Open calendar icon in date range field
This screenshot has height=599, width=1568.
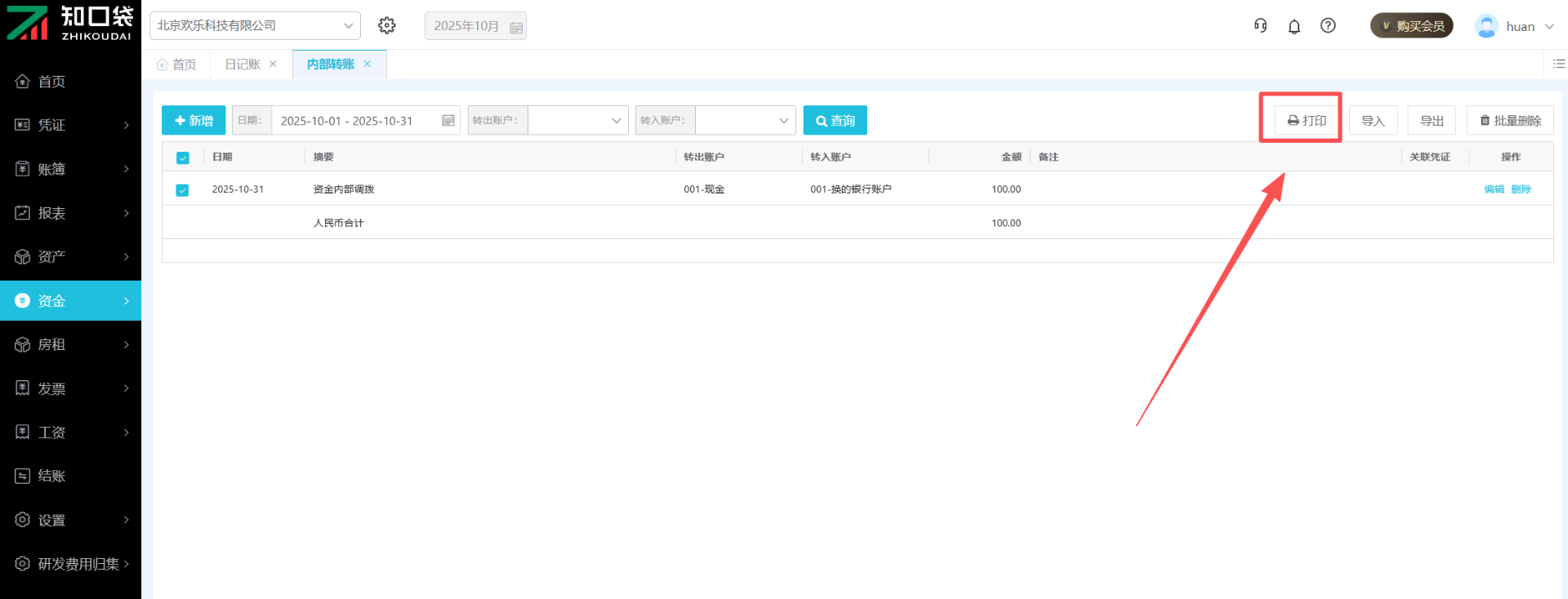tap(448, 121)
